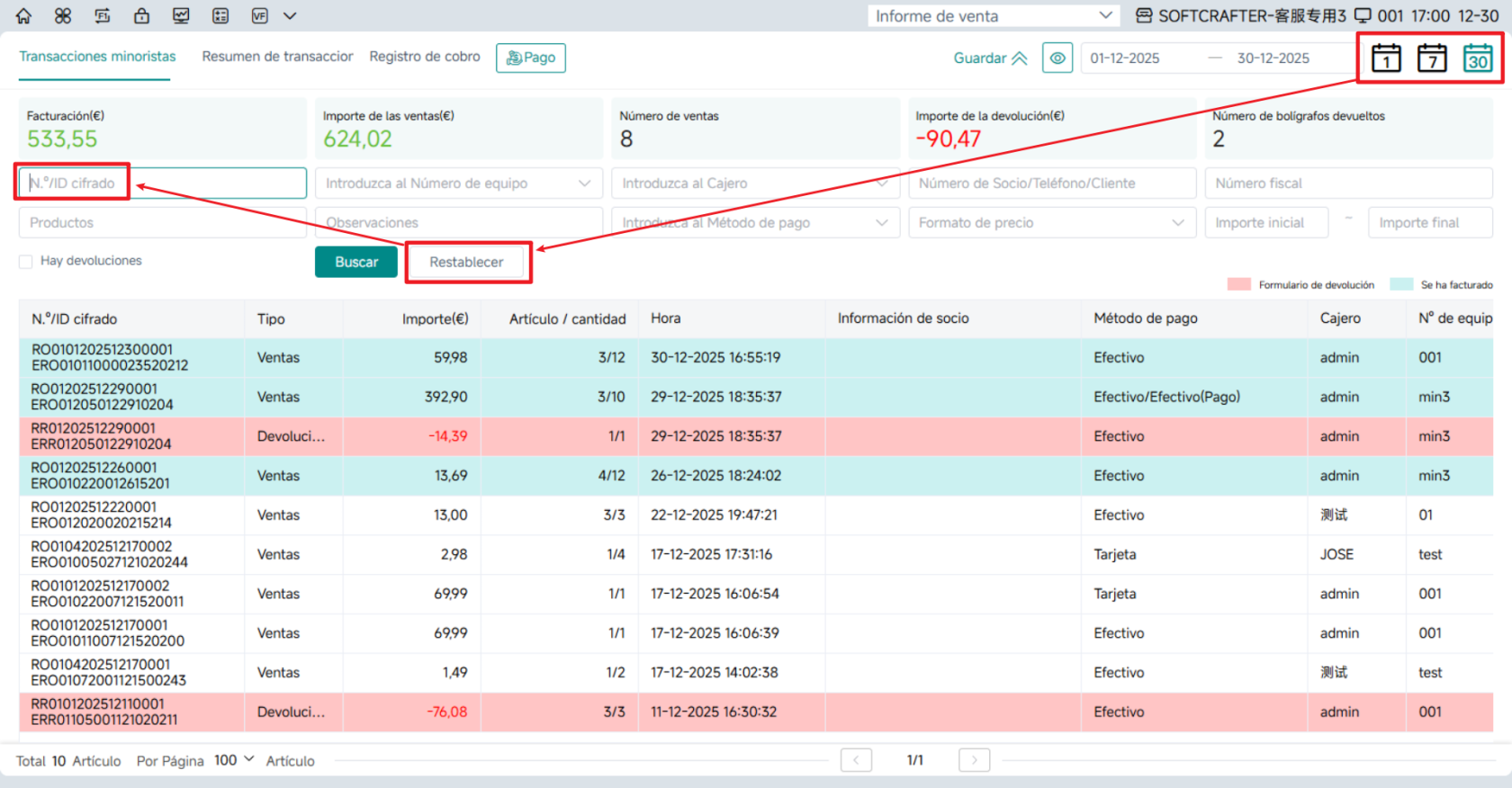Expand the Número de equipo dropdown

[x=459, y=184]
